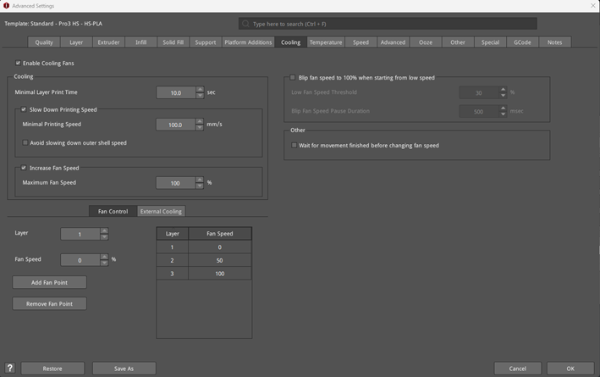
Task: Open the Ooze tab
Action: click(426, 42)
